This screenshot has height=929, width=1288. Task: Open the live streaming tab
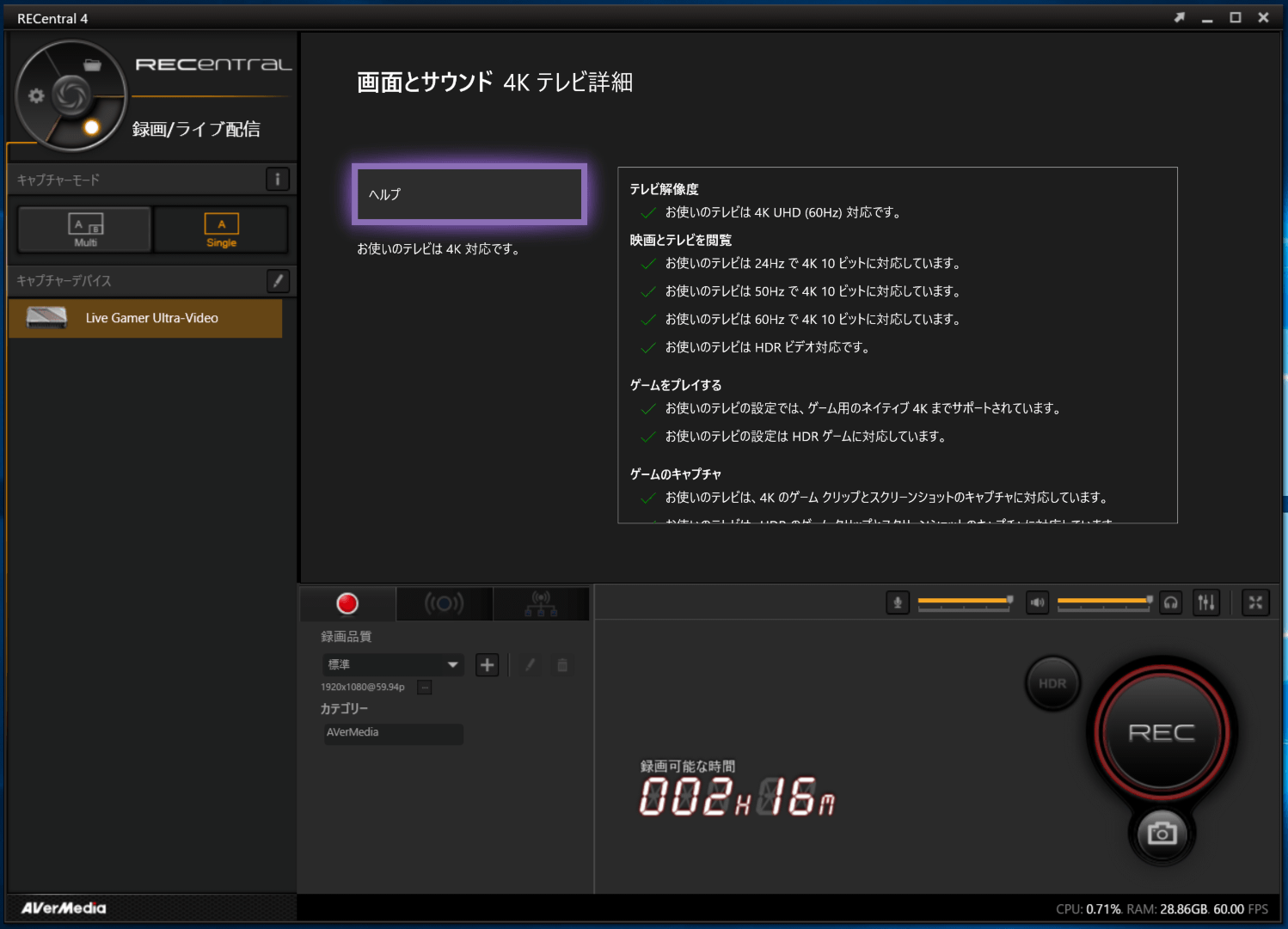(x=444, y=603)
